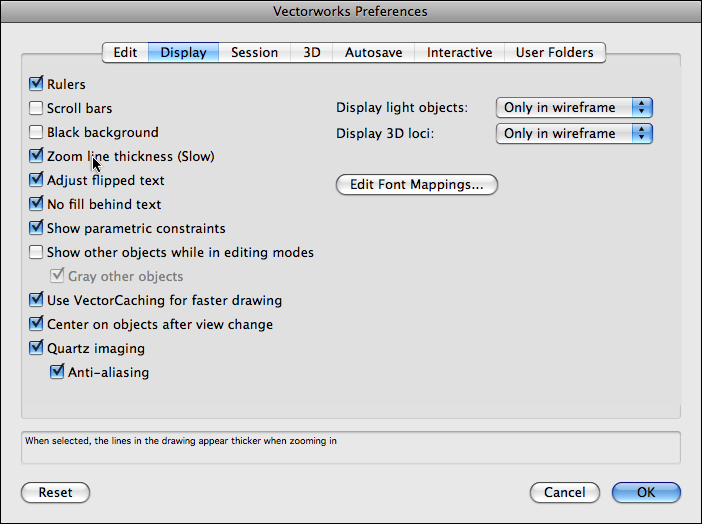Enable Show other objects while in editing modes
This screenshot has width=702, height=524.
pos(37,253)
